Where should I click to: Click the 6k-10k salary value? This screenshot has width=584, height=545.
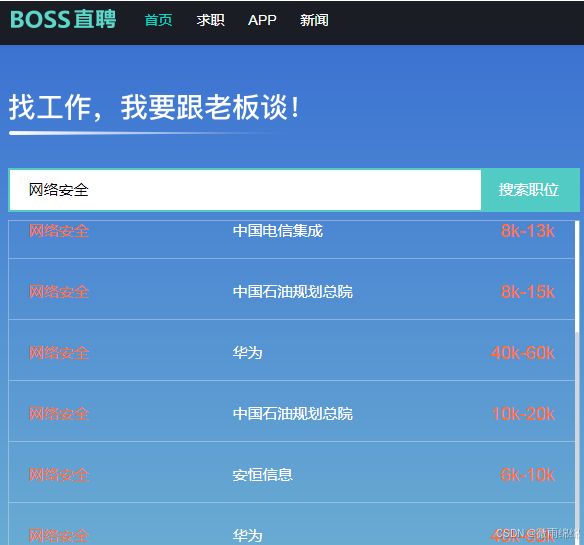point(528,475)
